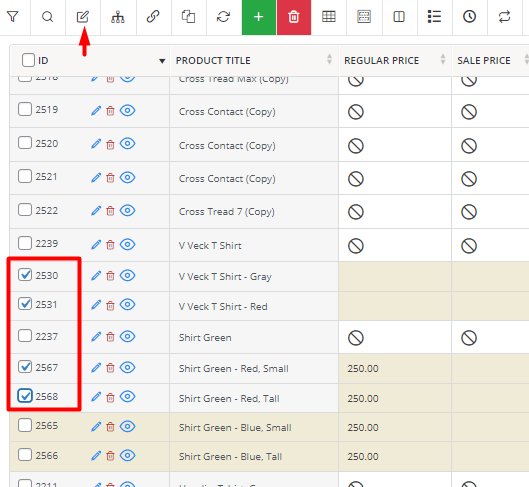Toggle the select-all checkbox beside ID header

(28, 60)
